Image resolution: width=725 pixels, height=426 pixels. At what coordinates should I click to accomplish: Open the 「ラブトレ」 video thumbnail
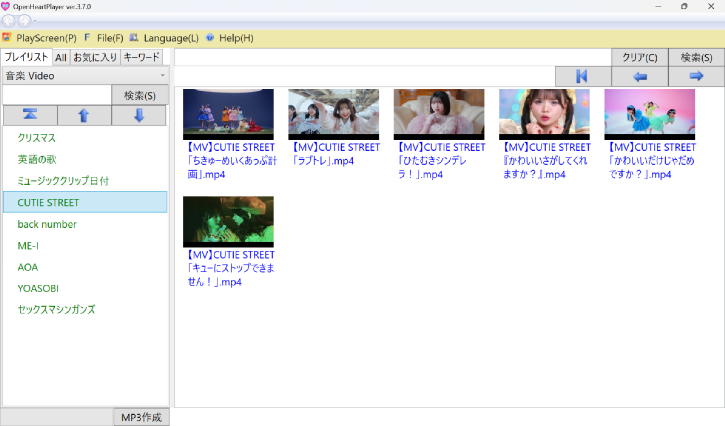tap(333, 114)
